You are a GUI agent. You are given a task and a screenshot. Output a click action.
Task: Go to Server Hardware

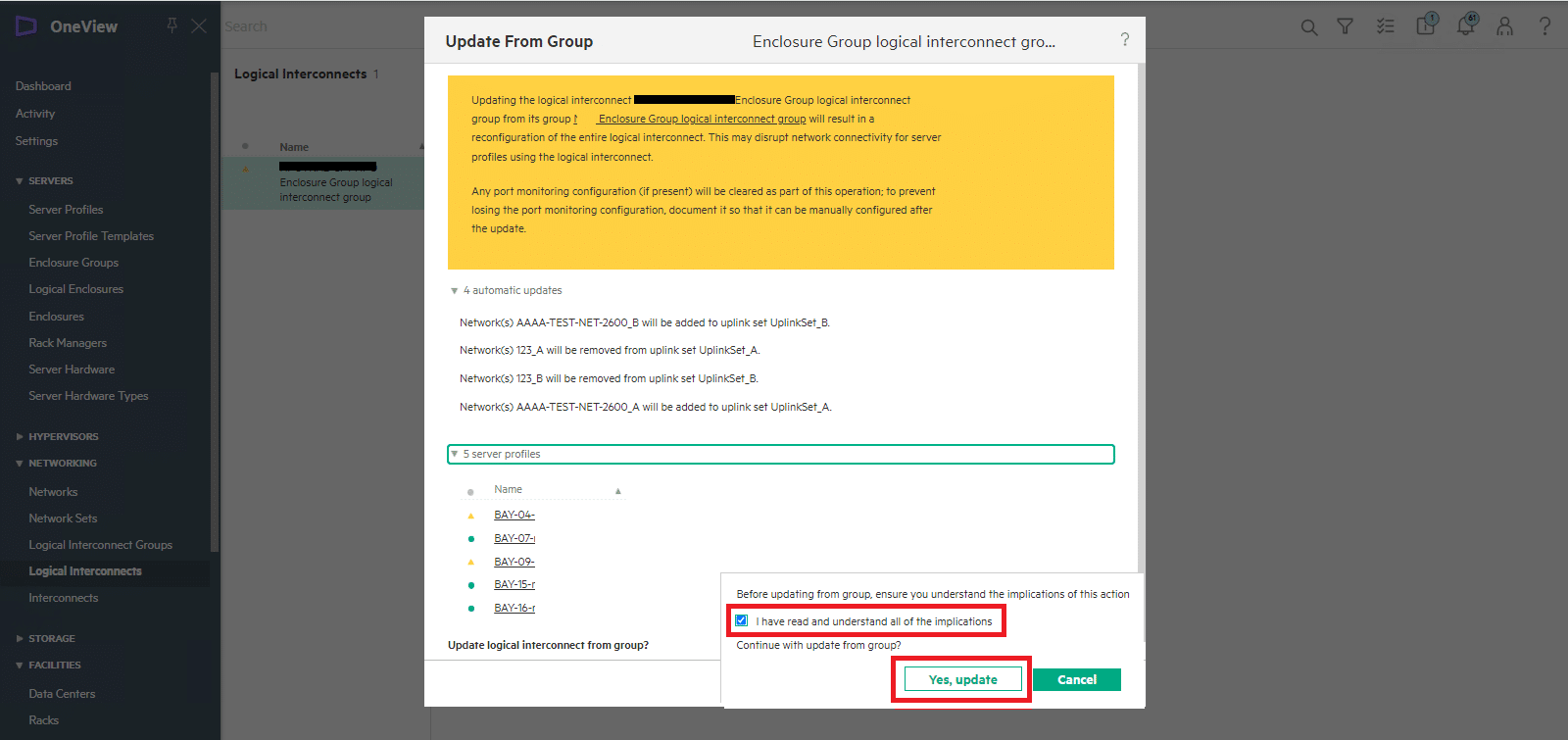(72, 370)
